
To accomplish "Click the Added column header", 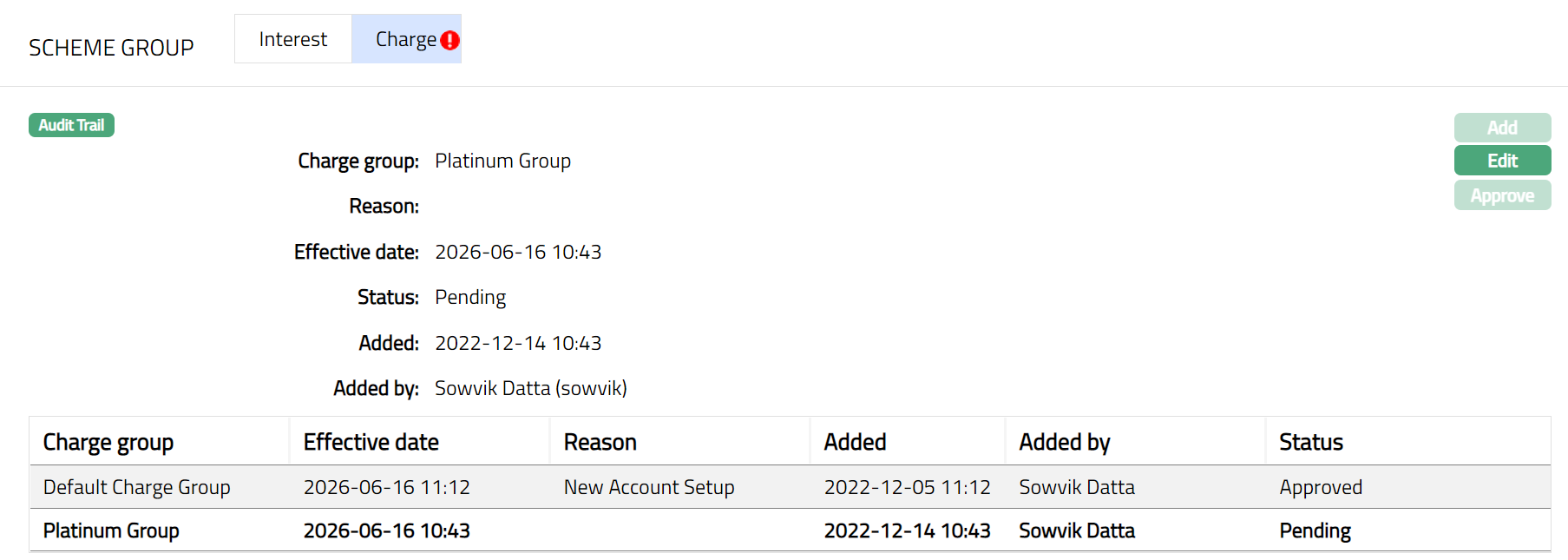I will click(x=855, y=442).
